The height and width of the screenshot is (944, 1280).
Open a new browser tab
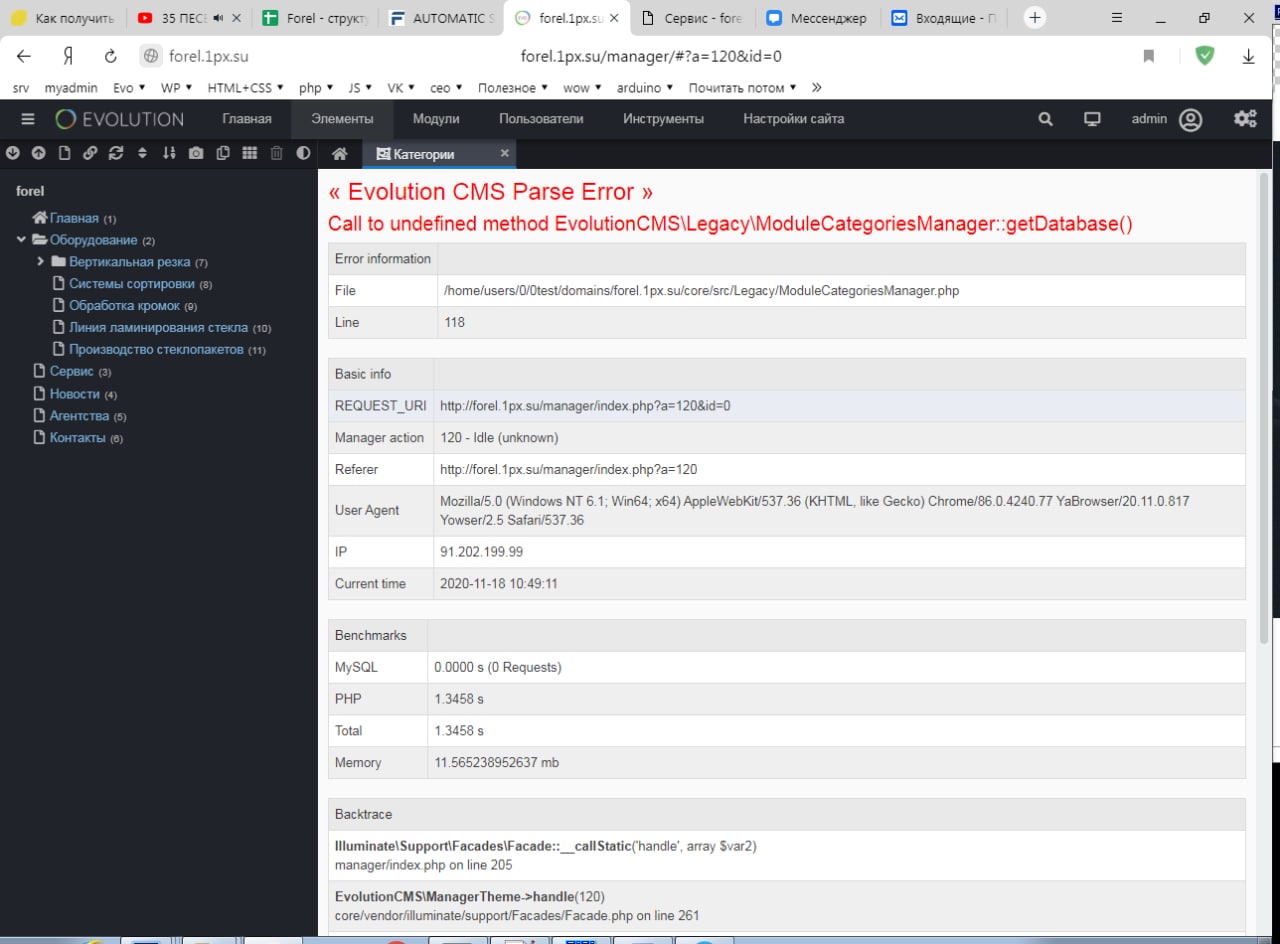point(1035,17)
